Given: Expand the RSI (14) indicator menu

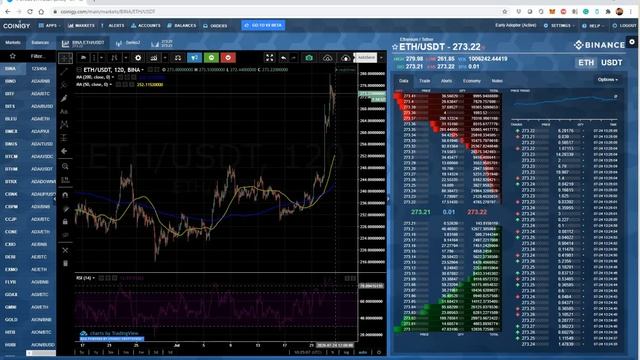Looking at the screenshot, I should (x=93, y=278).
